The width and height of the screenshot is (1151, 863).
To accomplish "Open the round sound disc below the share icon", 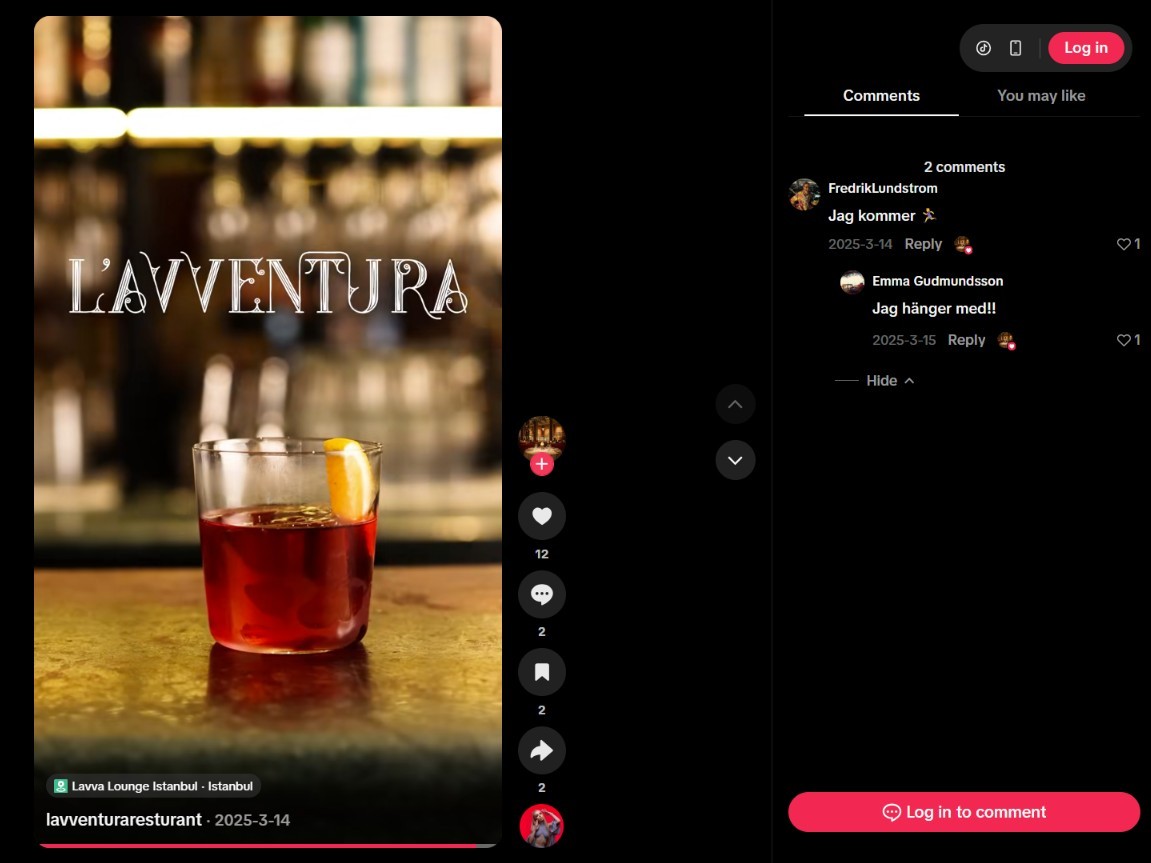I will point(542,826).
